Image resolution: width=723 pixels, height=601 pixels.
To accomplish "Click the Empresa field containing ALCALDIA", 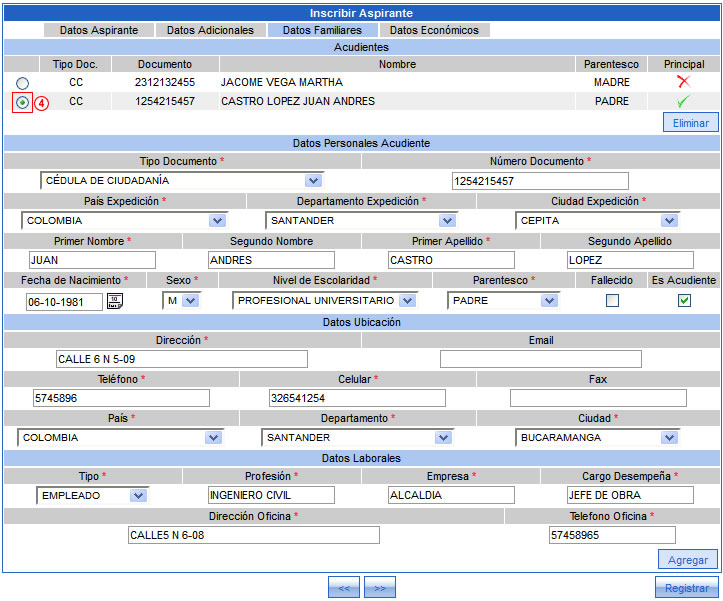I will [x=451, y=495].
